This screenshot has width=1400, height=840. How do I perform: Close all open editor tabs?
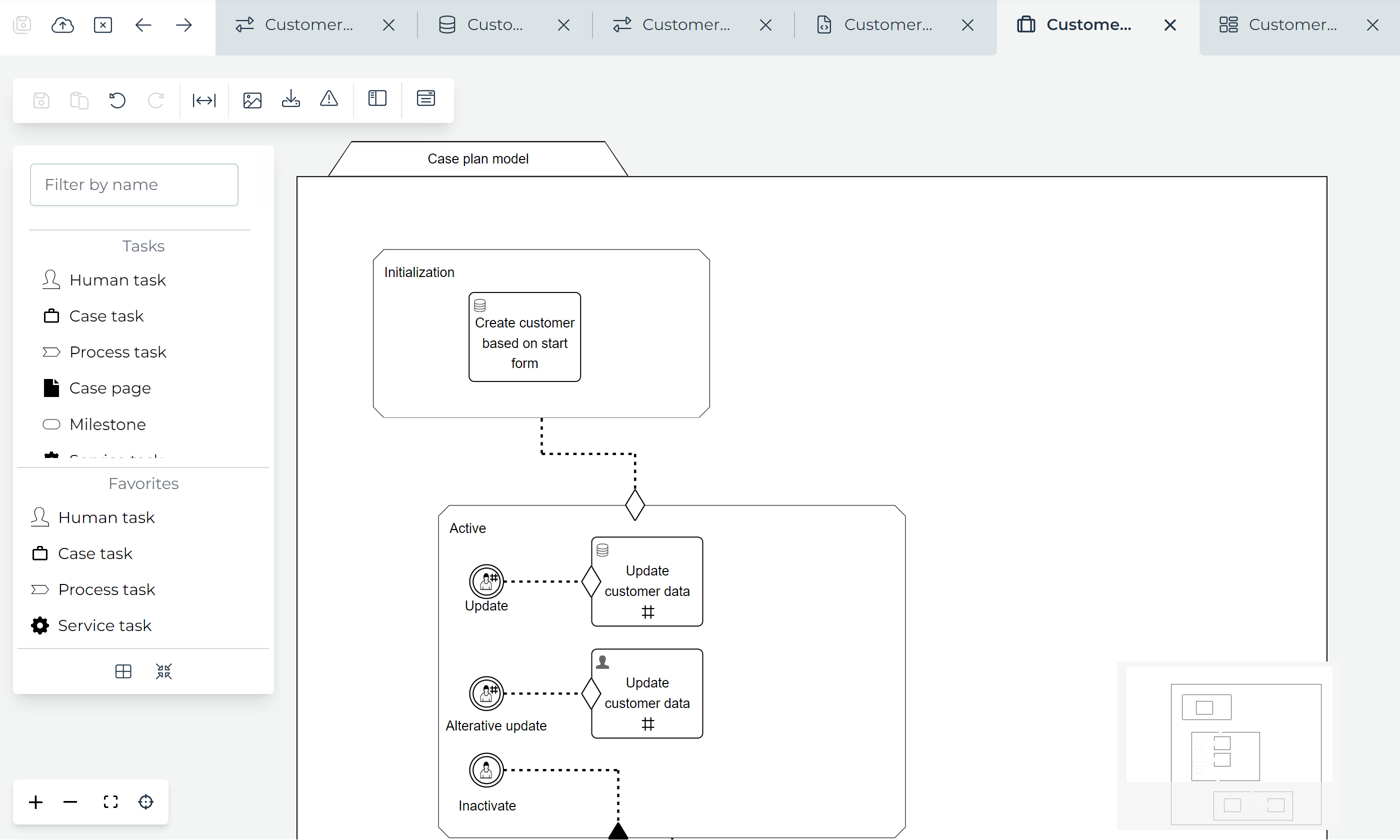click(103, 24)
